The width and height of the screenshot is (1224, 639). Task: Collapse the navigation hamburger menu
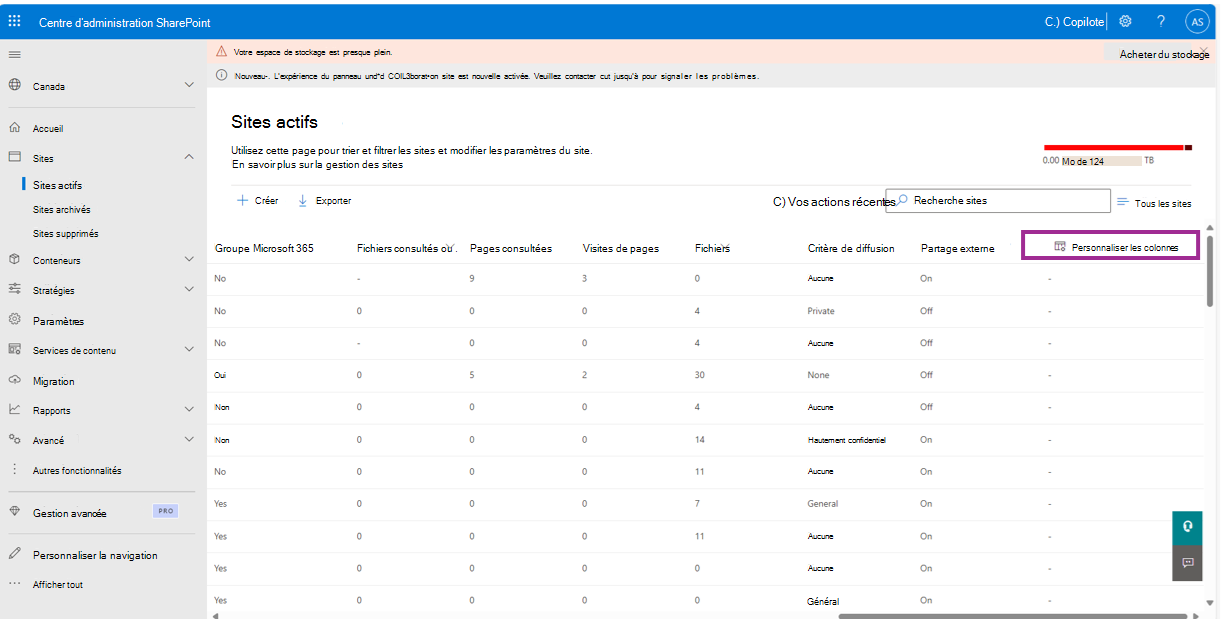(x=14, y=54)
